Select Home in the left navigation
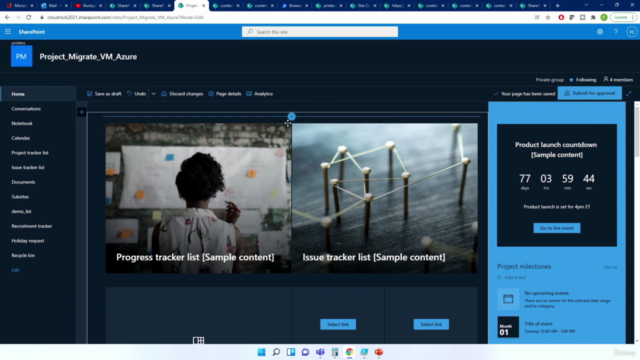 [18, 94]
